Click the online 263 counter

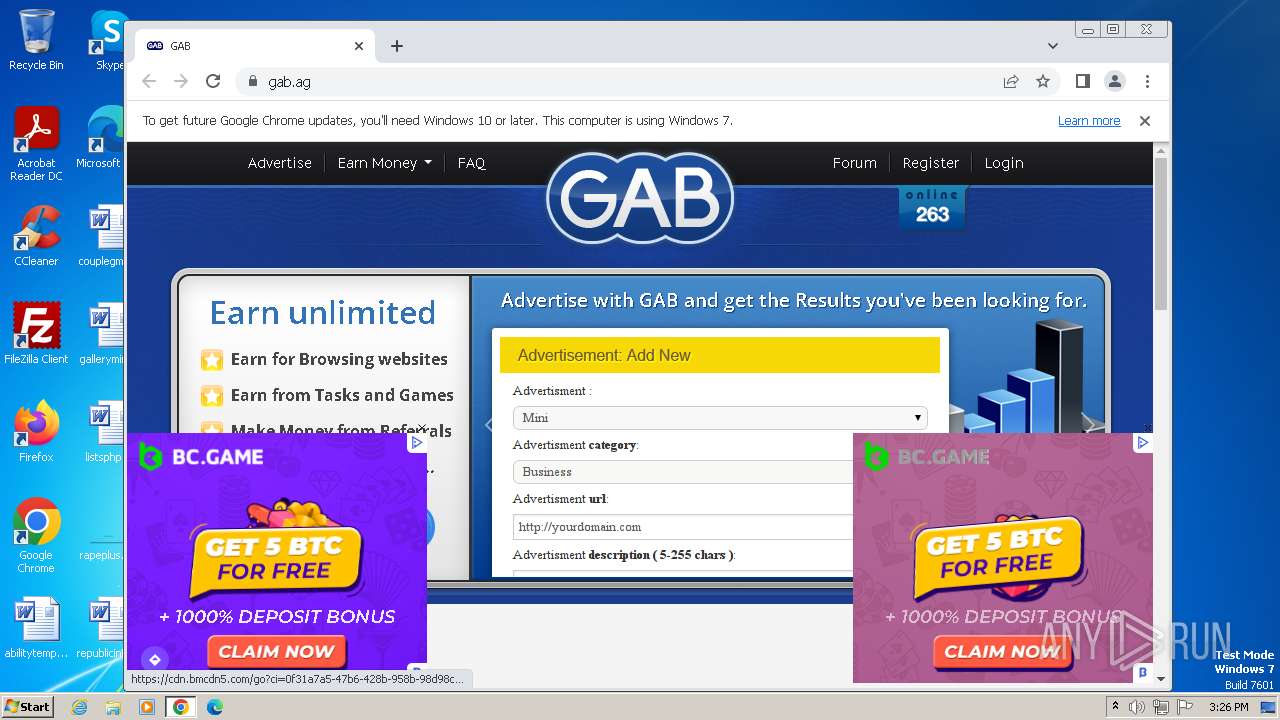click(932, 206)
